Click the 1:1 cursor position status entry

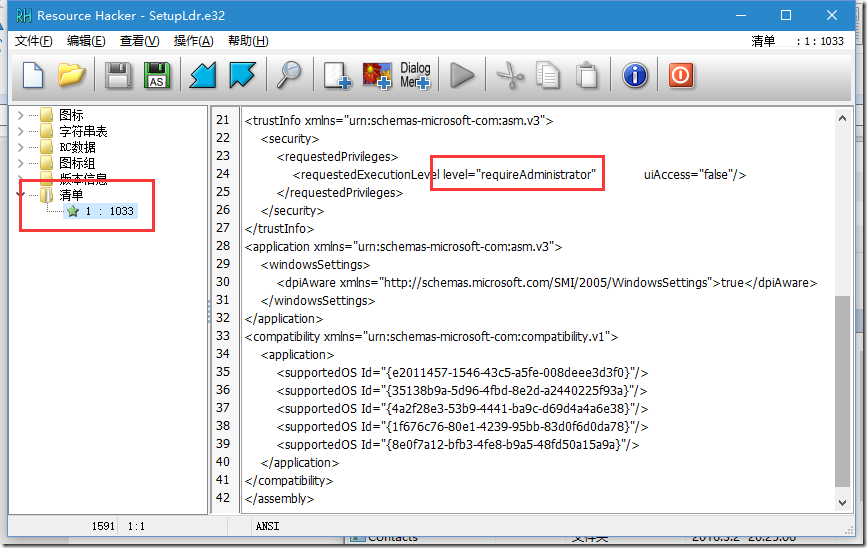click(x=136, y=526)
